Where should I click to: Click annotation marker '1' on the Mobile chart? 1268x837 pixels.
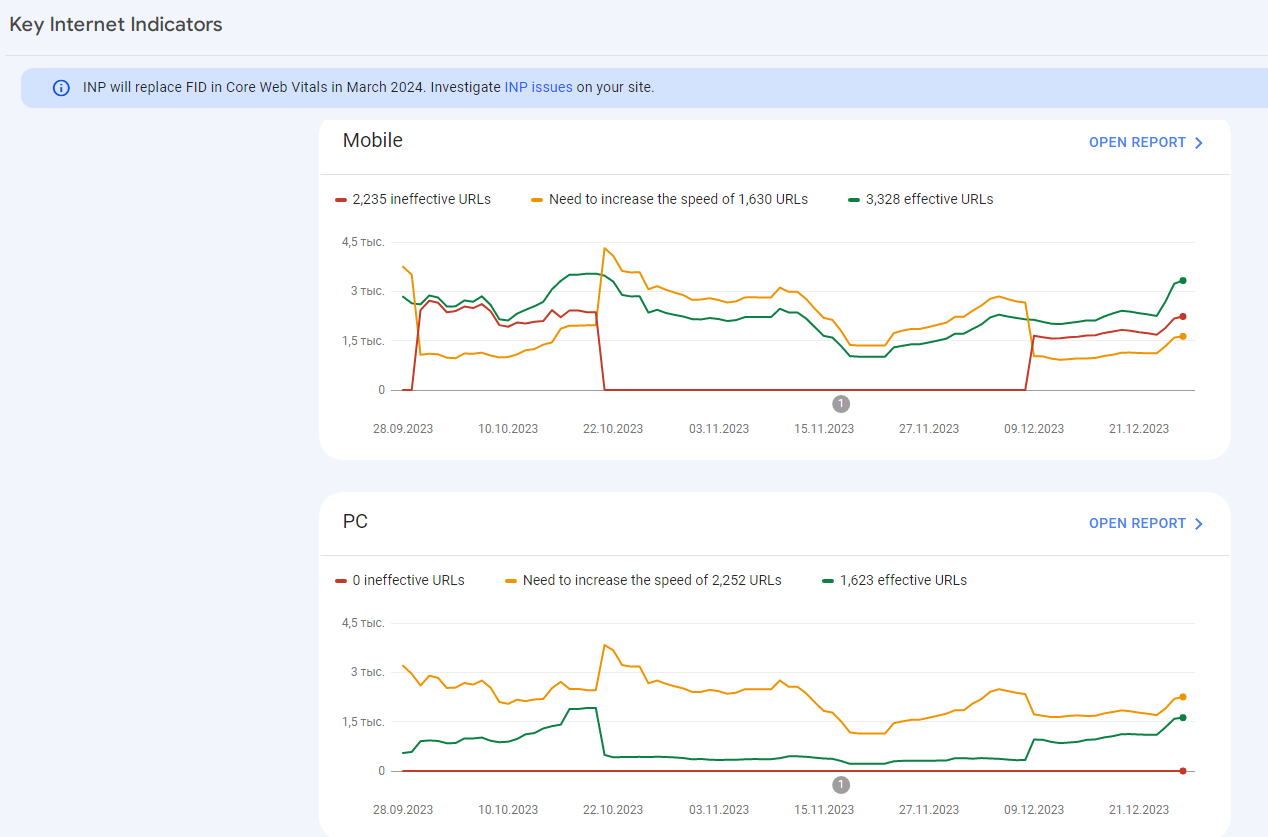[x=841, y=404]
